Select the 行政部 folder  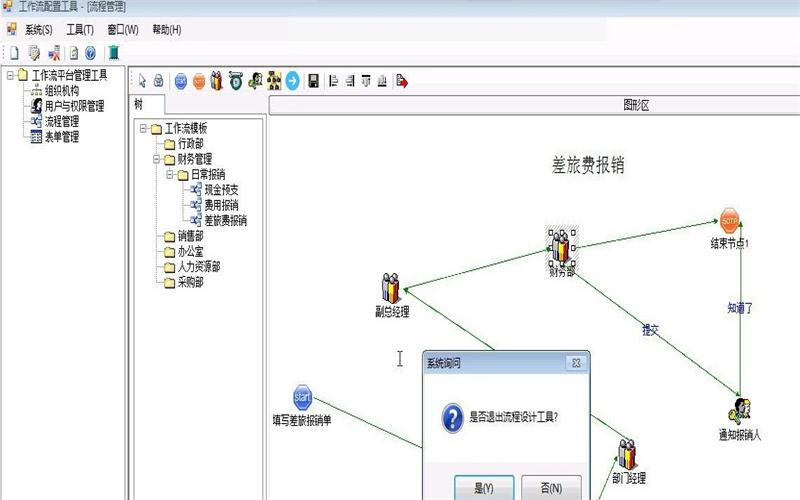190,144
